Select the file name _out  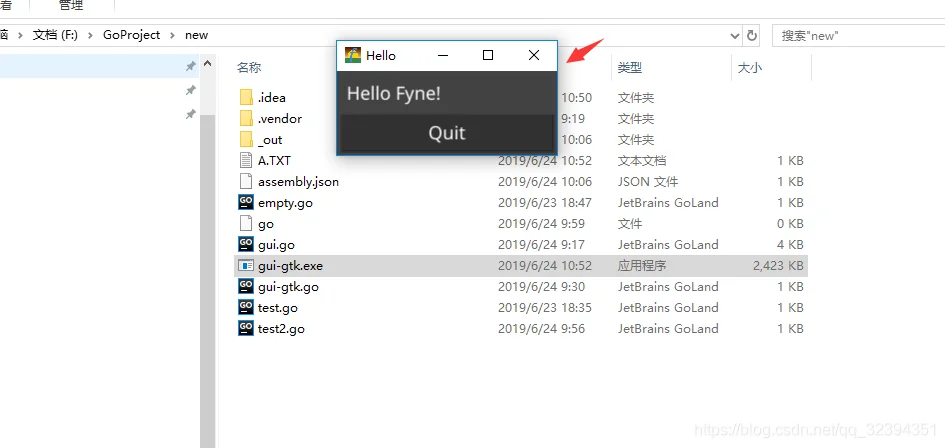pos(270,140)
